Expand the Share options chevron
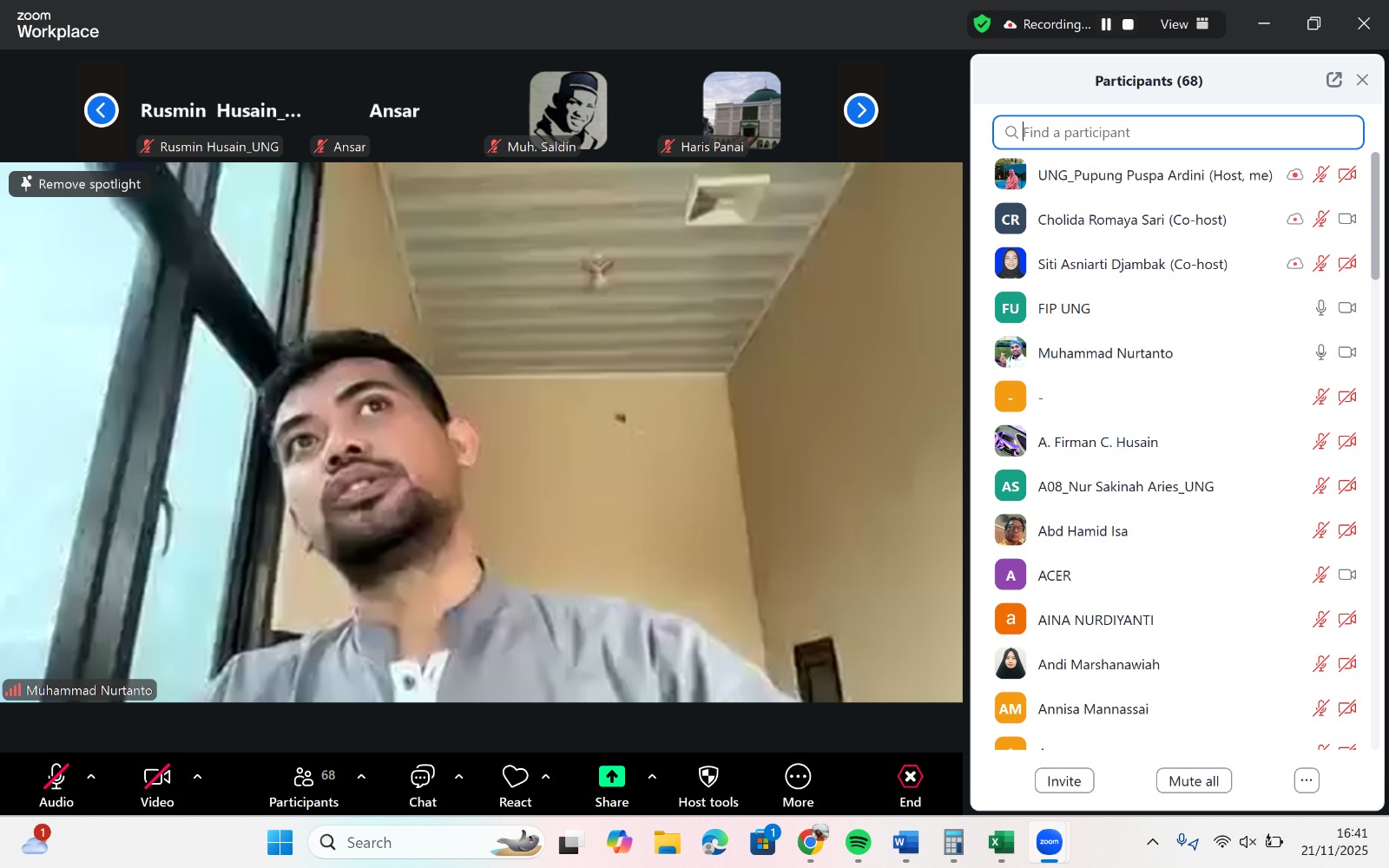 (x=652, y=776)
